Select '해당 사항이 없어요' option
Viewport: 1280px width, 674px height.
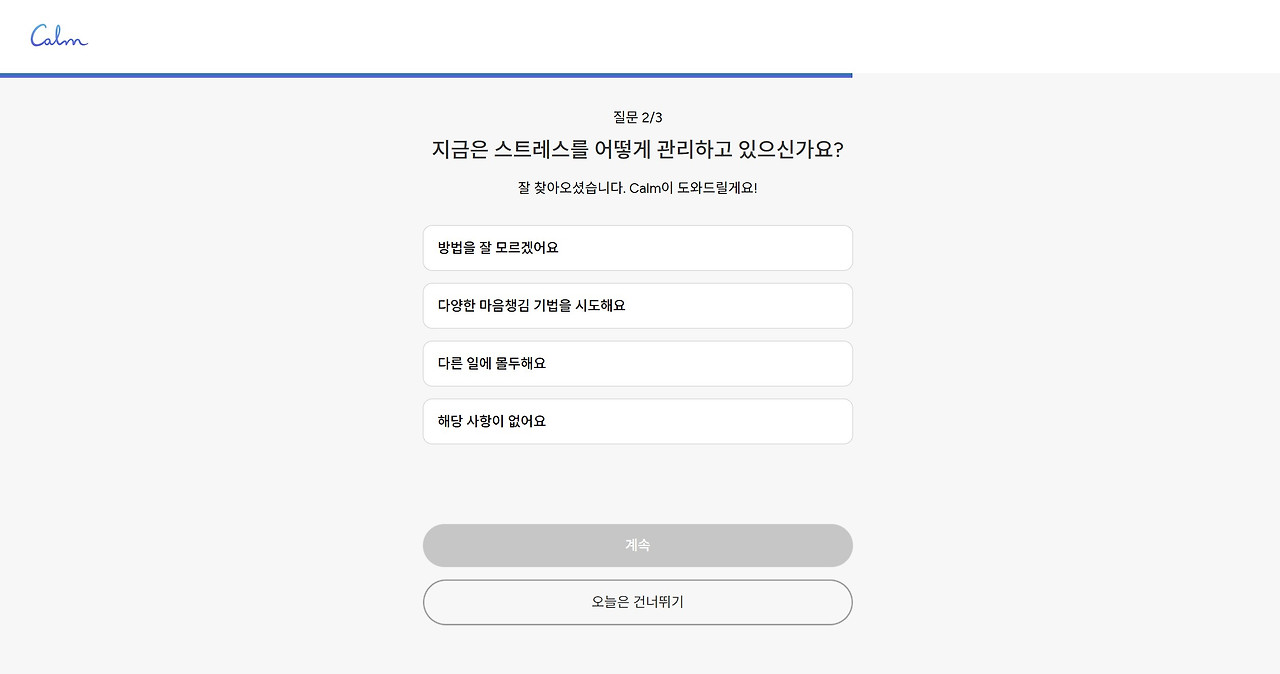pos(637,421)
